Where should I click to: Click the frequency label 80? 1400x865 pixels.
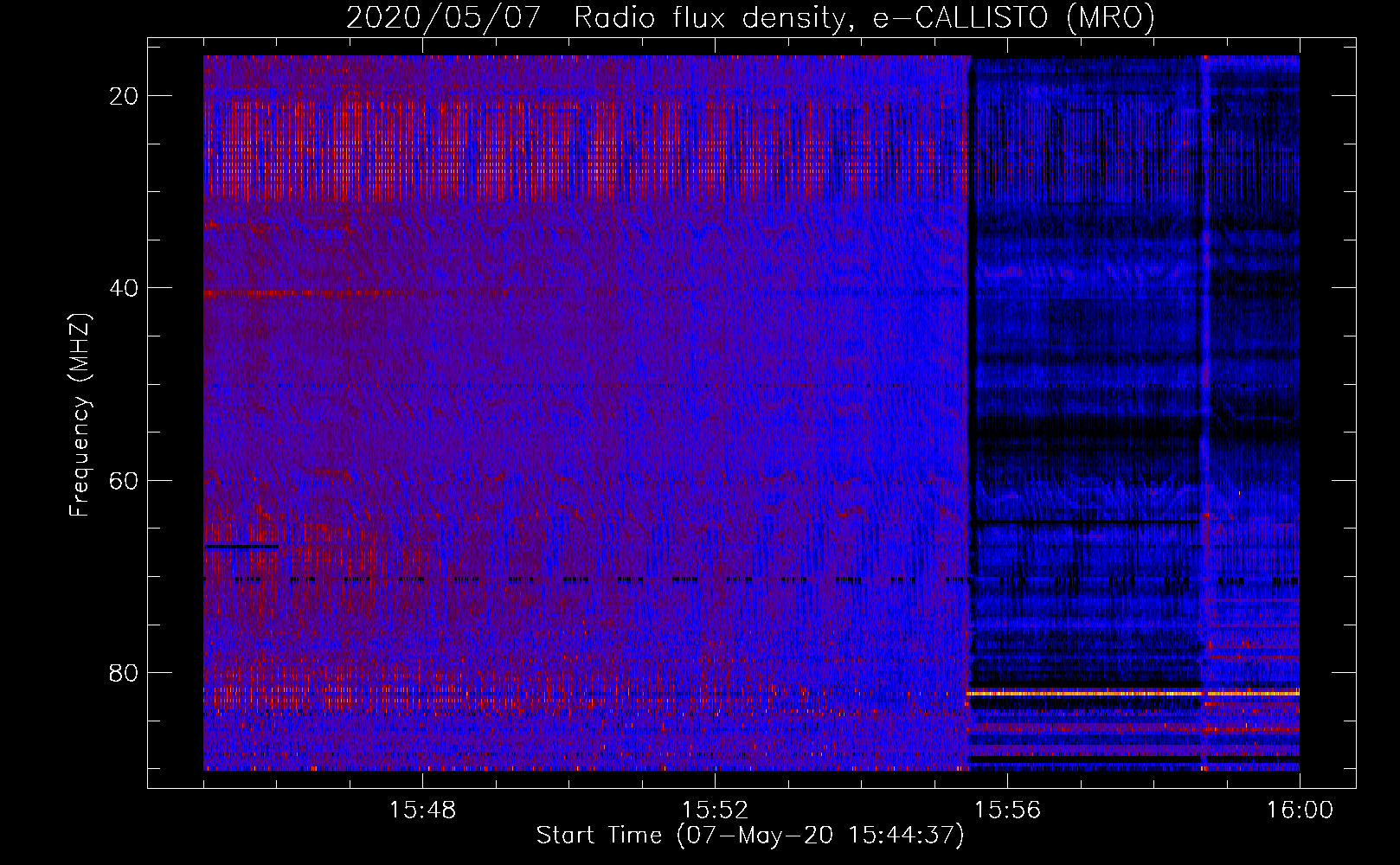pos(125,672)
